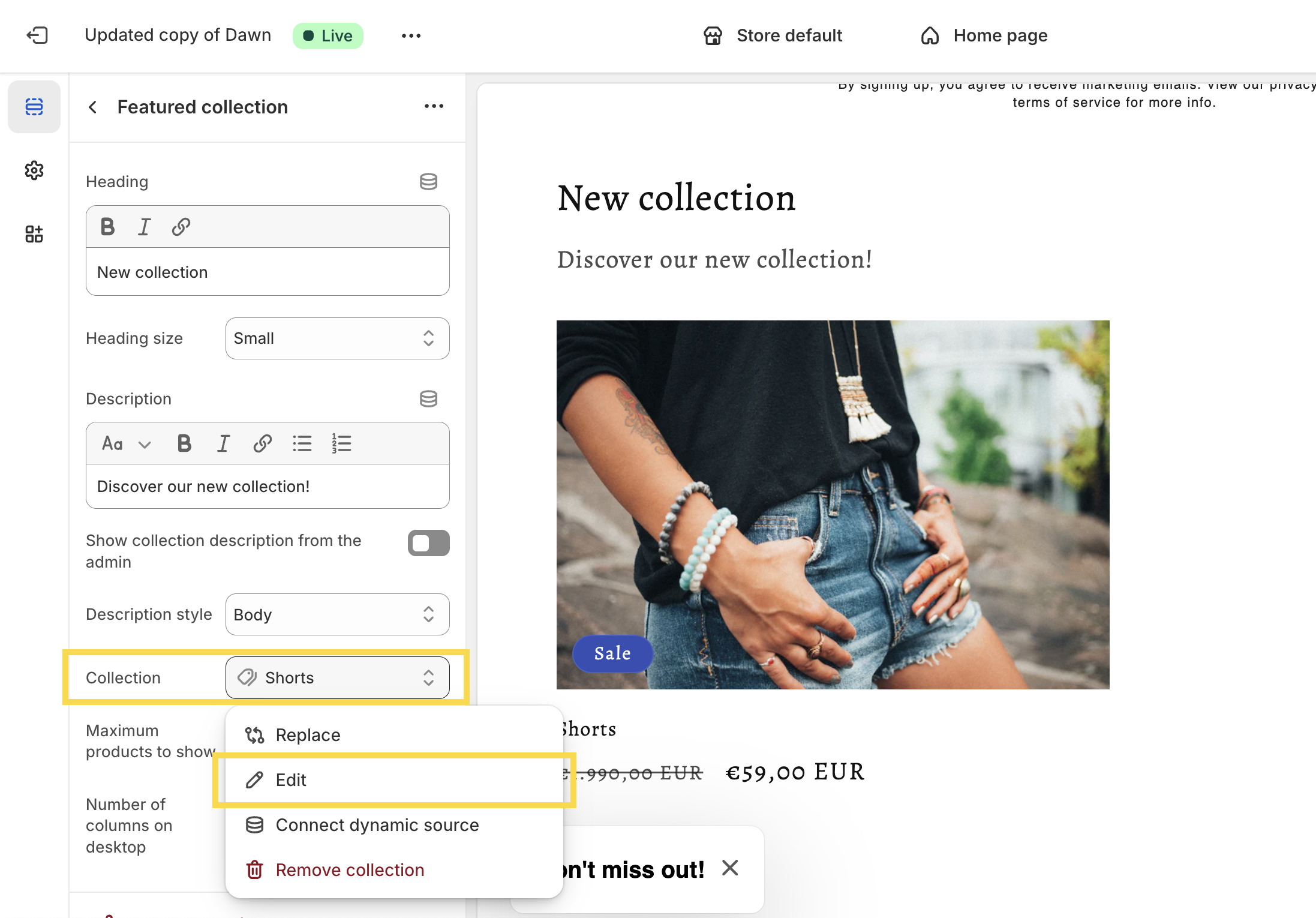Add a bulleted list in the Description

(x=302, y=443)
